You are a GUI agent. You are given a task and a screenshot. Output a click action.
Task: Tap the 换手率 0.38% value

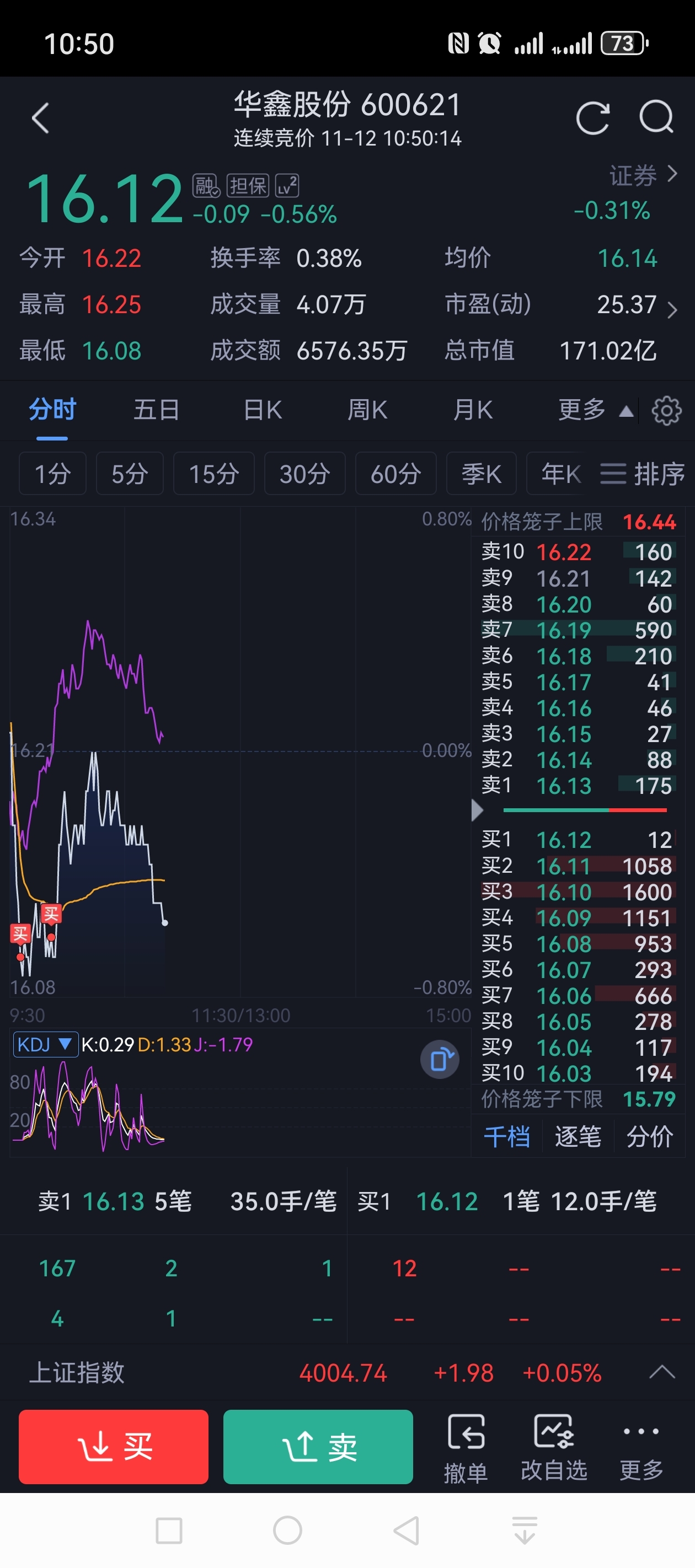(329, 258)
